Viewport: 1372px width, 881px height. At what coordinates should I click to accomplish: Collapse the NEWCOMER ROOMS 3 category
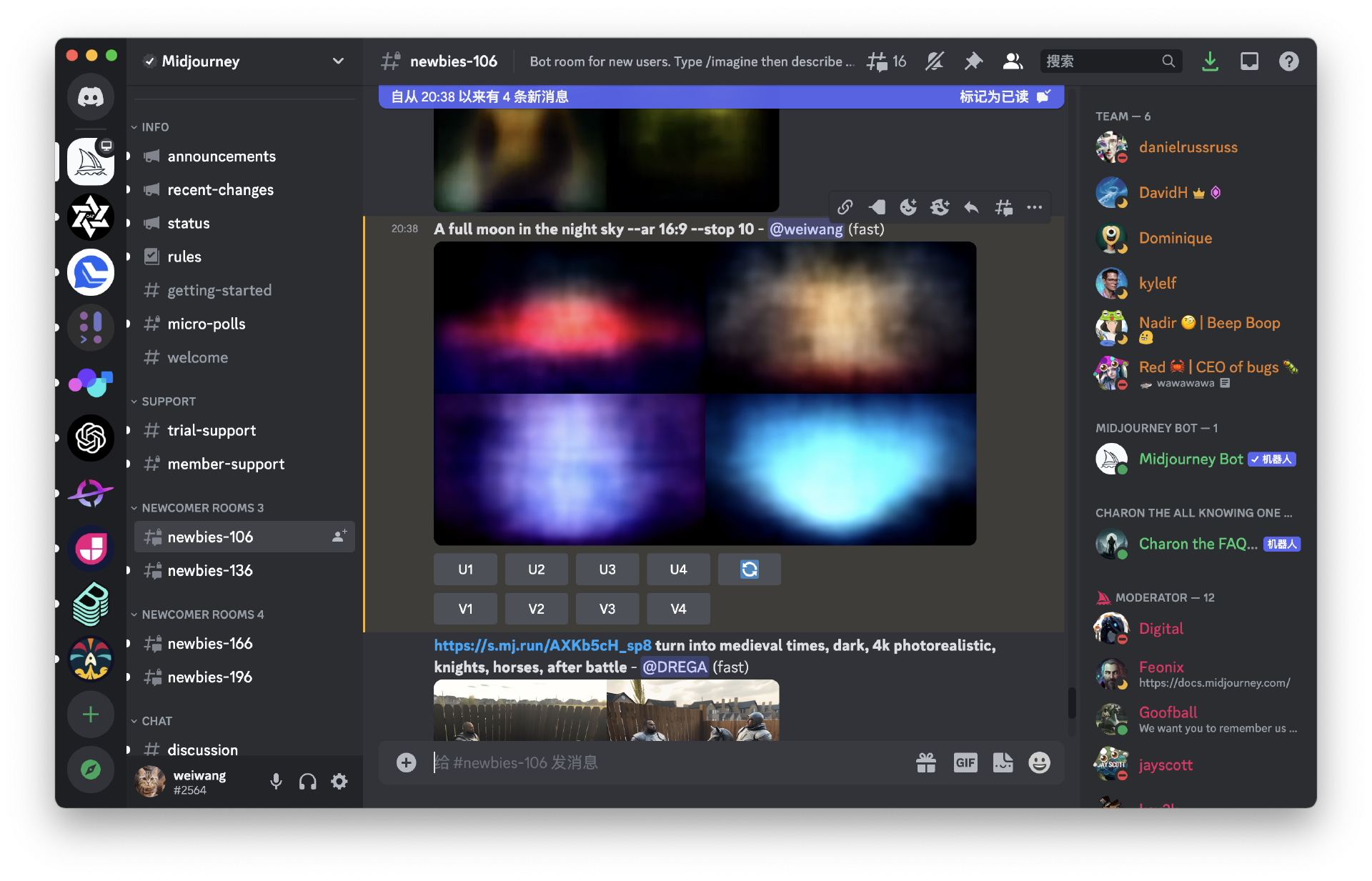coord(202,508)
